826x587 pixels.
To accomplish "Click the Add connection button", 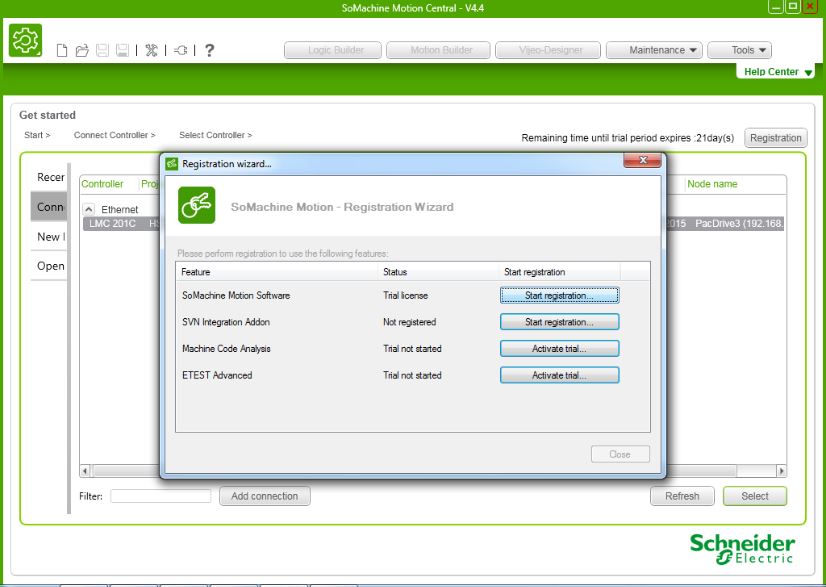I will point(264,496).
